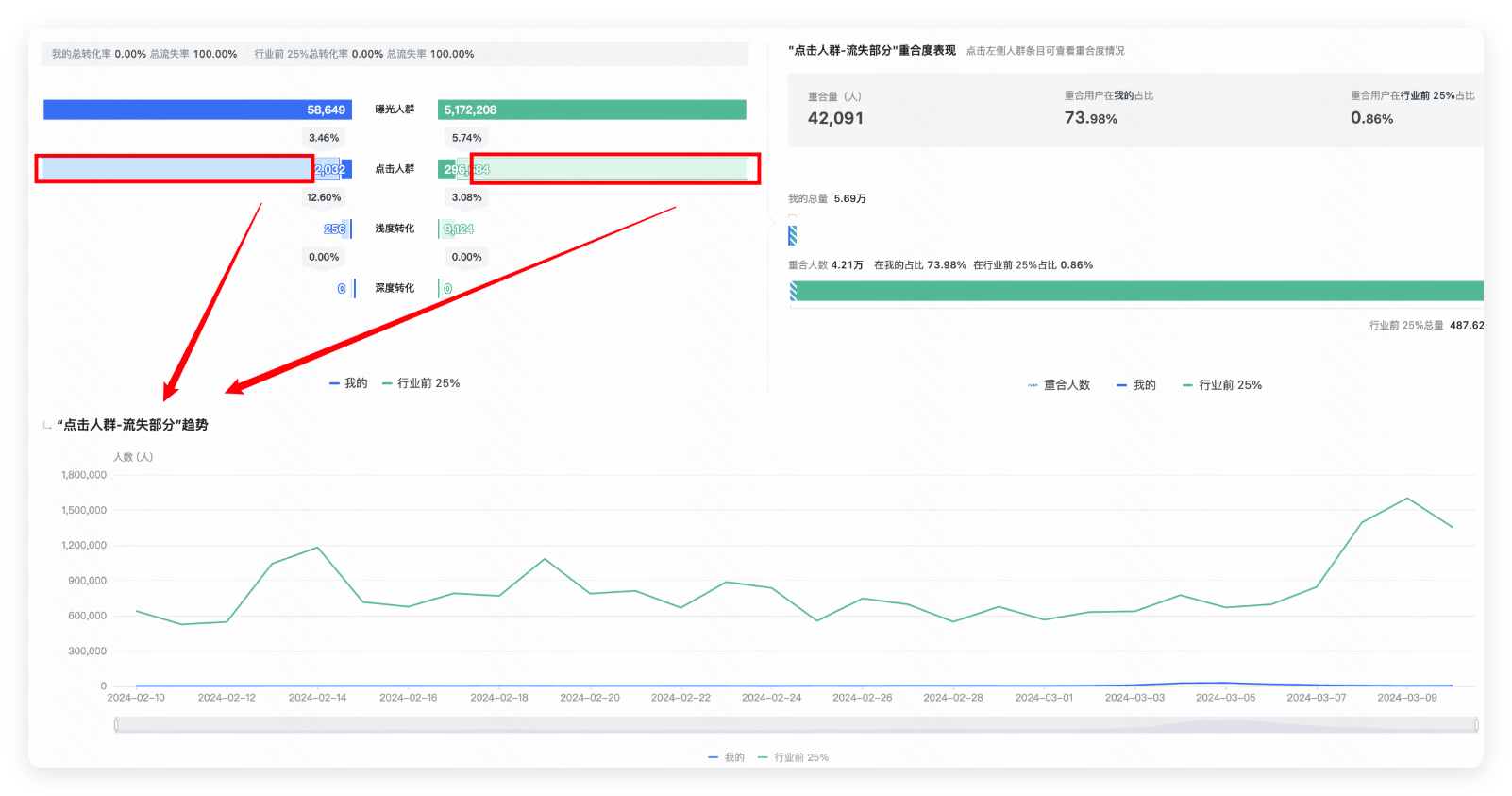Image resolution: width=1512 pixels, height=796 pixels.
Task: Toggle 重合人数 legend in the overlap chart
Action: [x=1059, y=385]
